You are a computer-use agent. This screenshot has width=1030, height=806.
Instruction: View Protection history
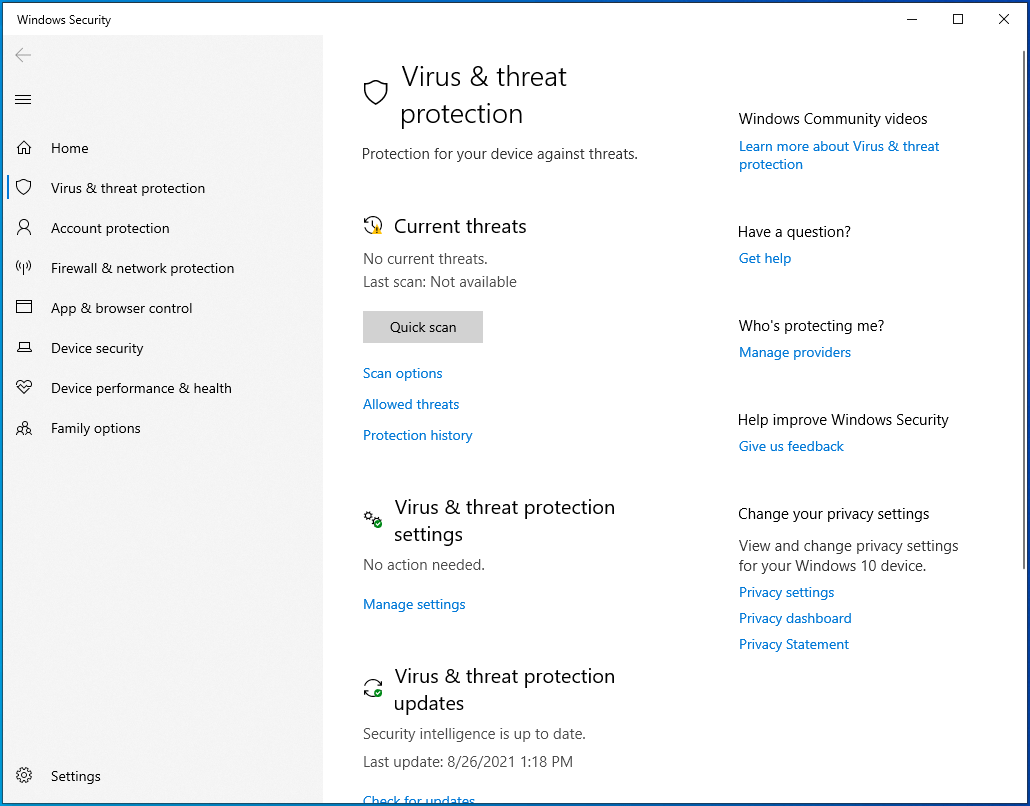click(x=417, y=435)
